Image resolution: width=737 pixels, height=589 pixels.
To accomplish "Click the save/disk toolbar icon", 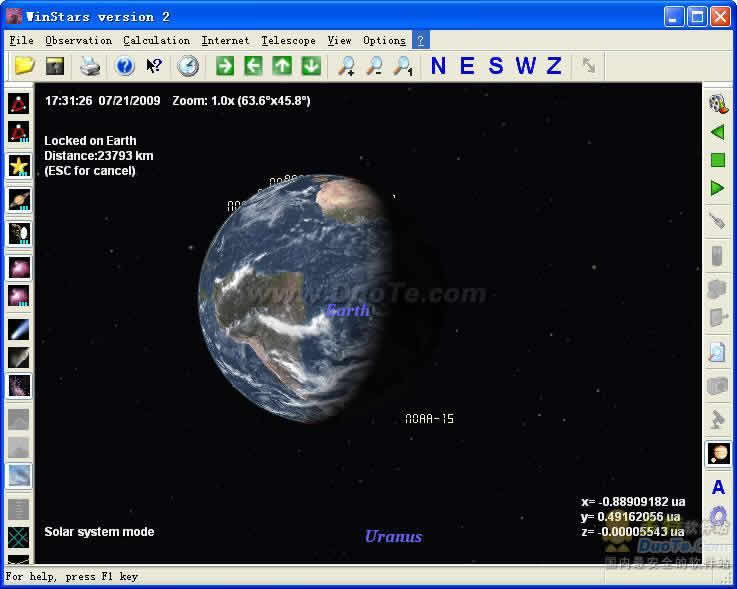I will 55,66.
